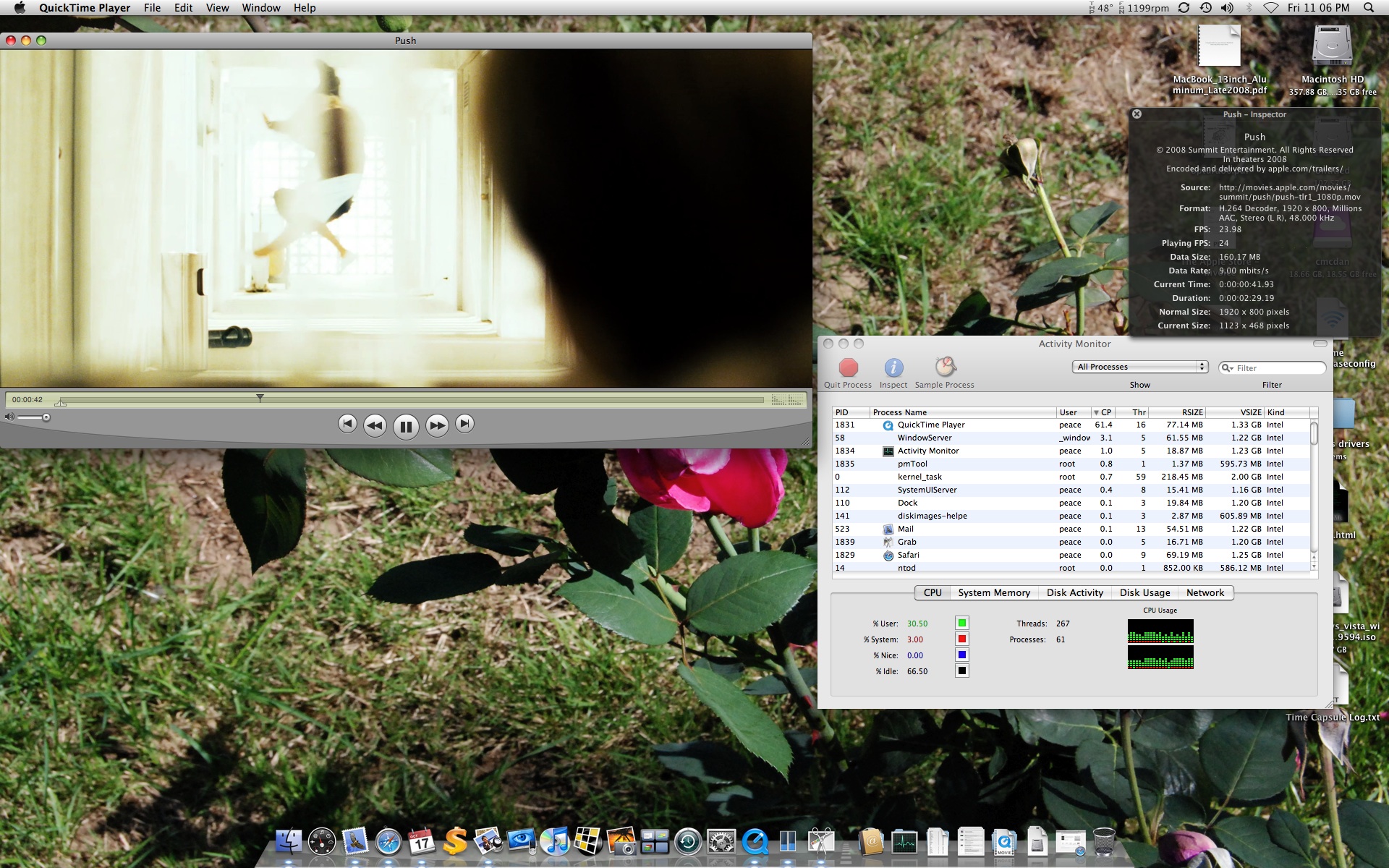Click the rewind button in QuickTime
Image resolution: width=1389 pixels, height=868 pixels.
(375, 425)
